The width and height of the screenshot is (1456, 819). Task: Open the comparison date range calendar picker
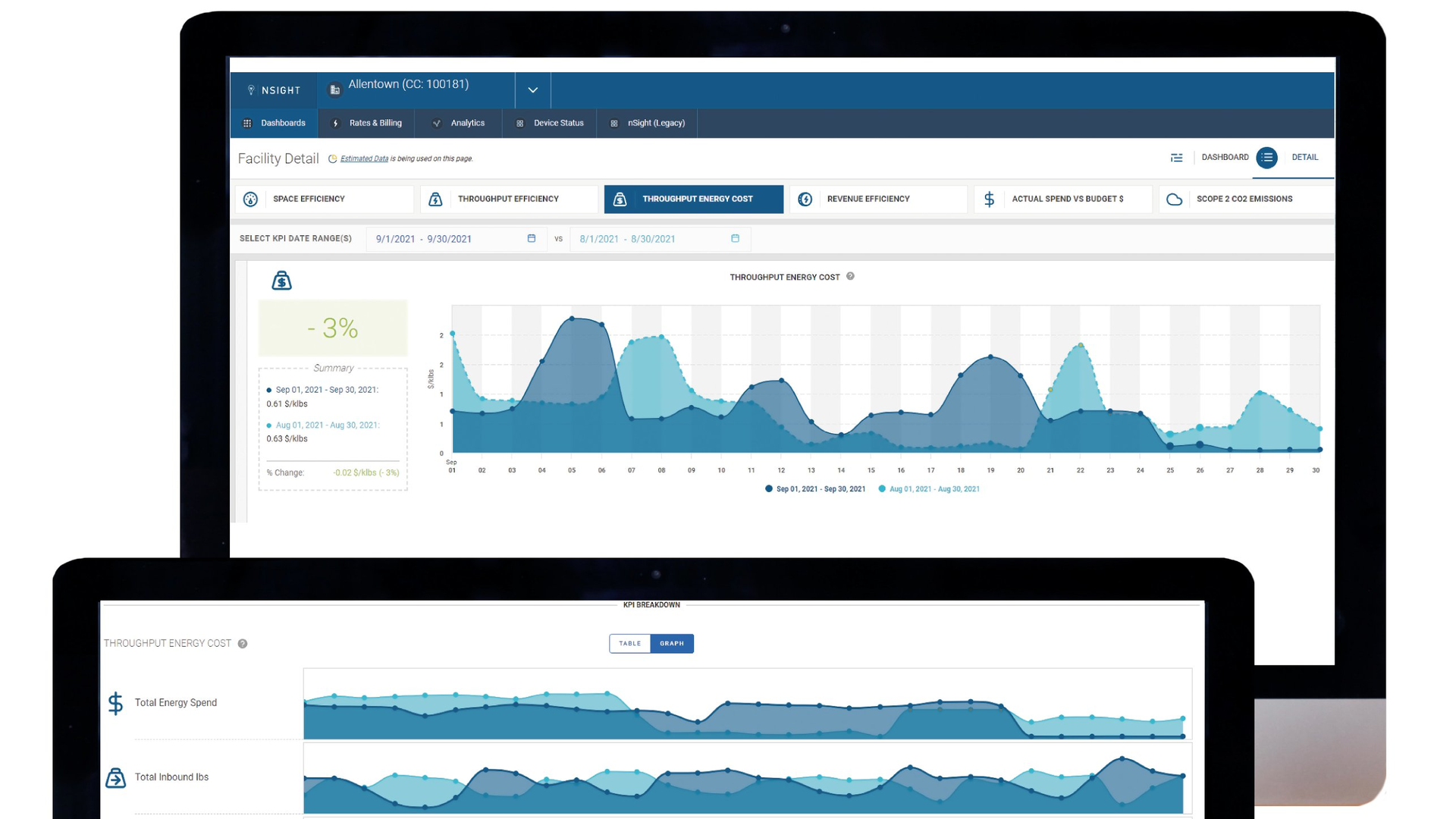coord(734,238)
